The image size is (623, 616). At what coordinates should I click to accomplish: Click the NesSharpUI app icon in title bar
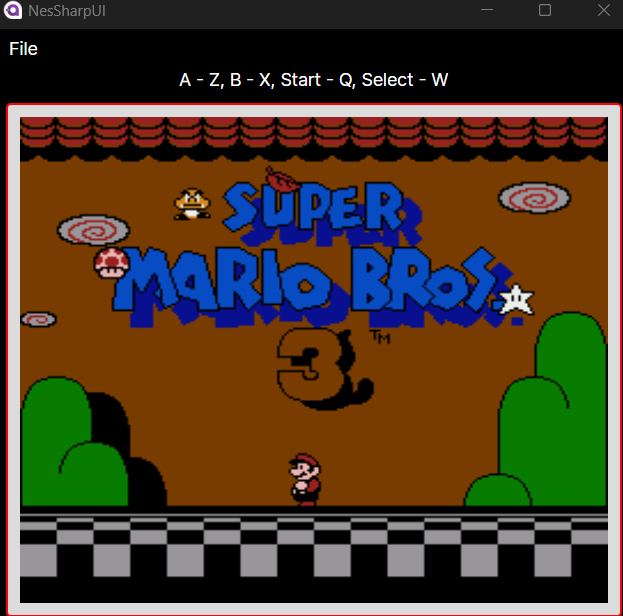tap(12, 10)
